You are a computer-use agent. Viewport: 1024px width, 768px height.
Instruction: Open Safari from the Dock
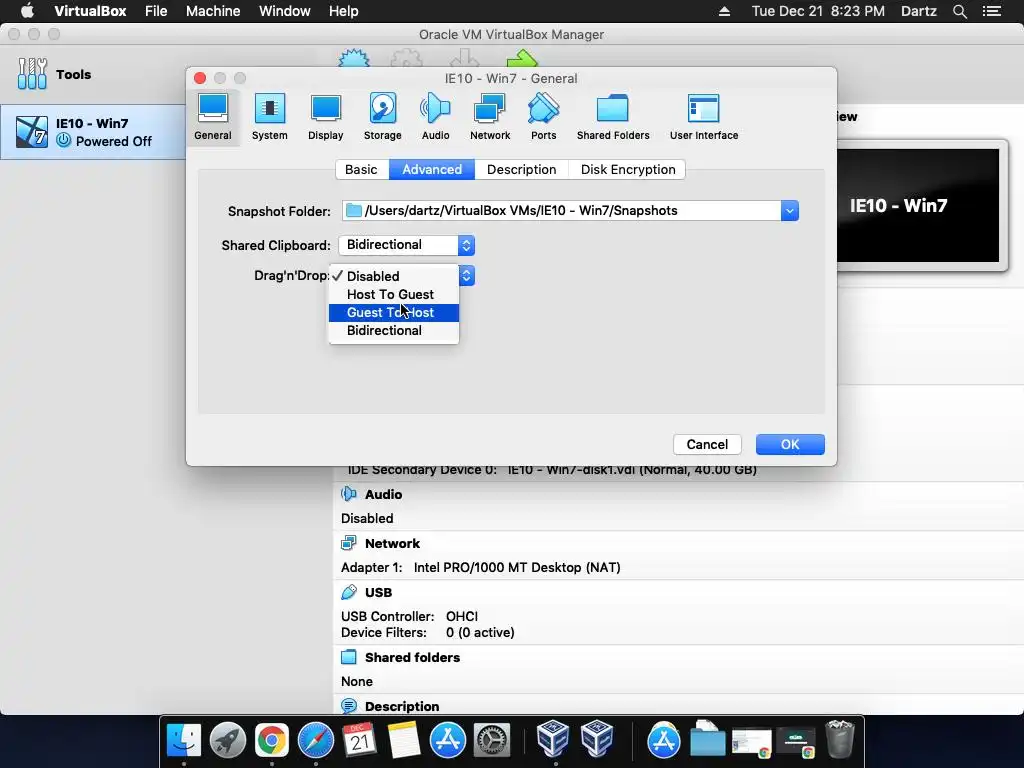[315, 740]
